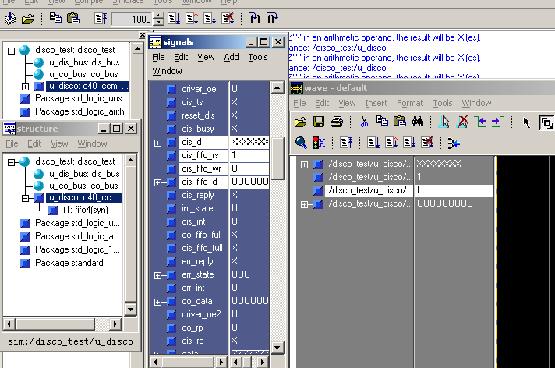Click the paste icon in the wave window toolbar
The height and width of the screenshot is (368, 555).
400,121
